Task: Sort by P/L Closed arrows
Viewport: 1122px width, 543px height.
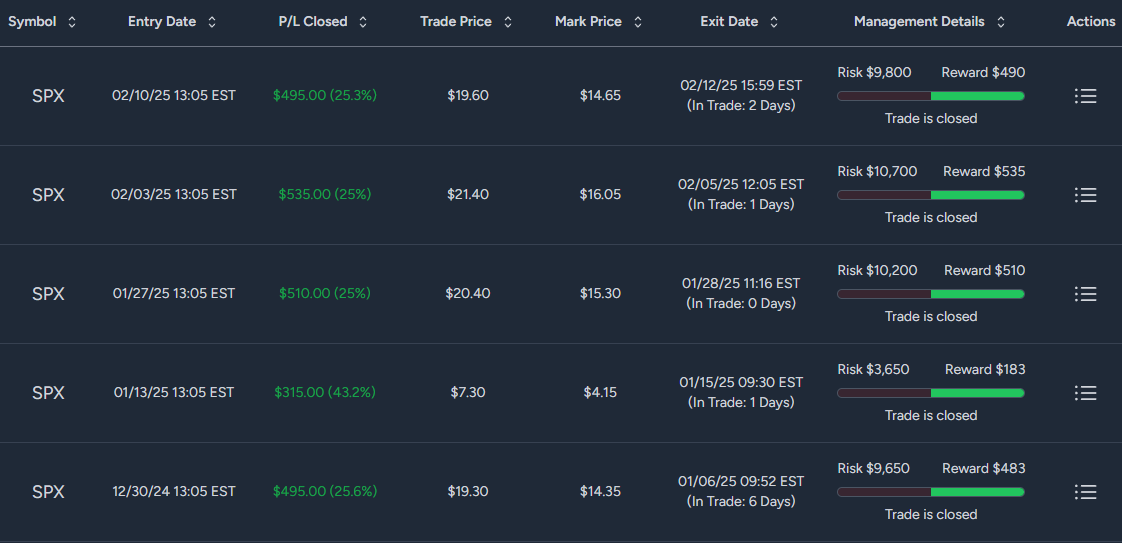Action: 363,22
